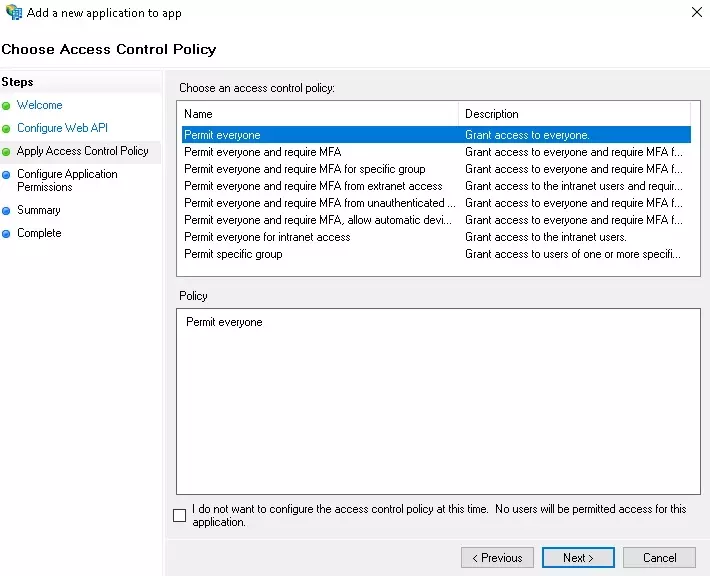Image resolution: width=710 pixels, height=576 pixels.
Task: Click Permit everyone text in Policy box
Action: pyautogui.click(x=224, y=322)
